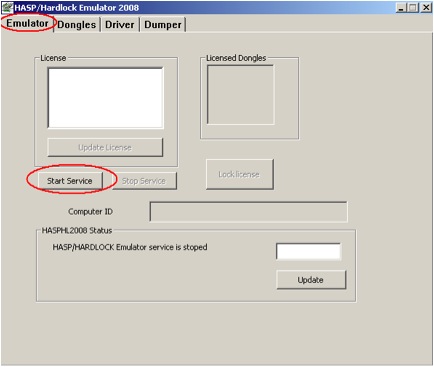Click the maximize button in title bar
The height and width of the screenshot is (367, 434).
click(413, 8)
